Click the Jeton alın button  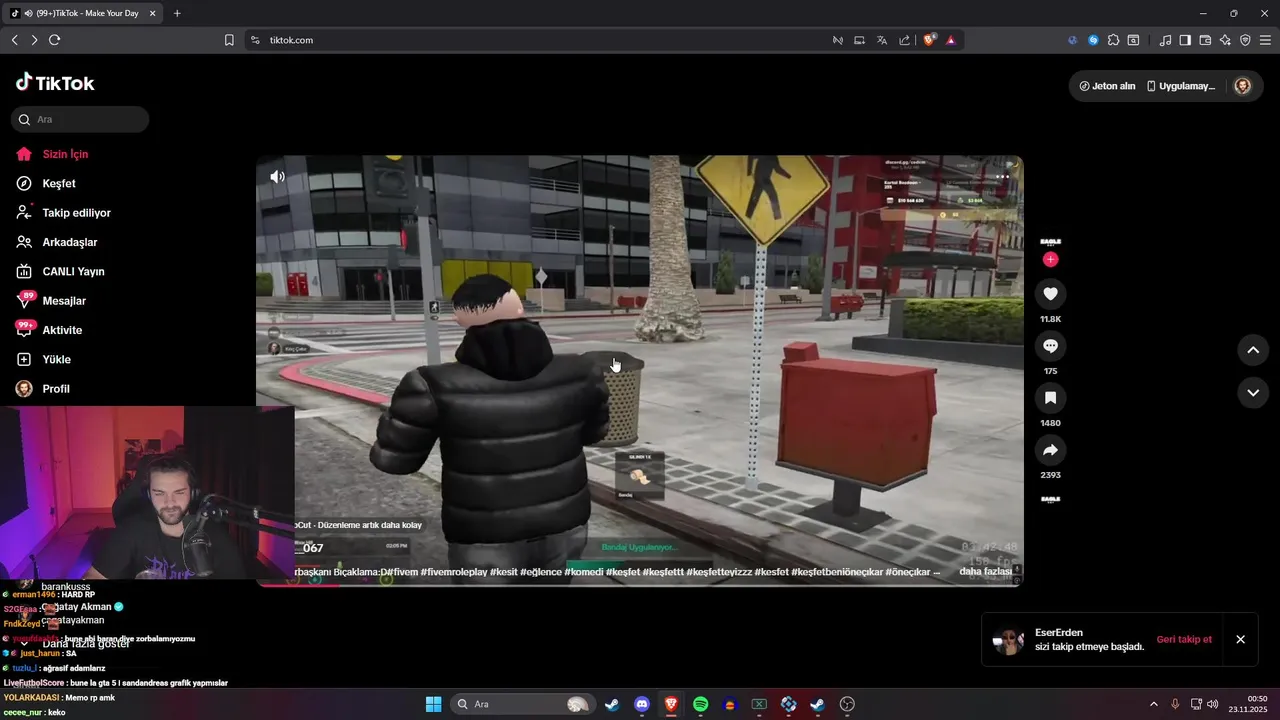pyautogui.click(x=1107, y=86)
